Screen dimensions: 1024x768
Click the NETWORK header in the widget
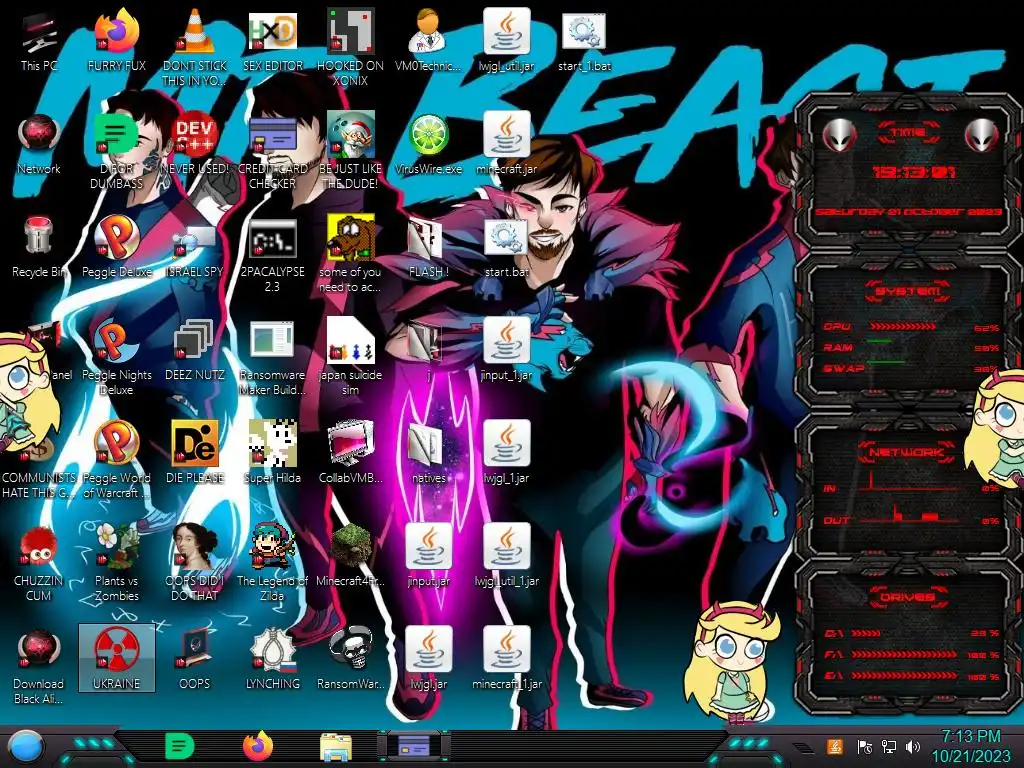coord(906,452)
